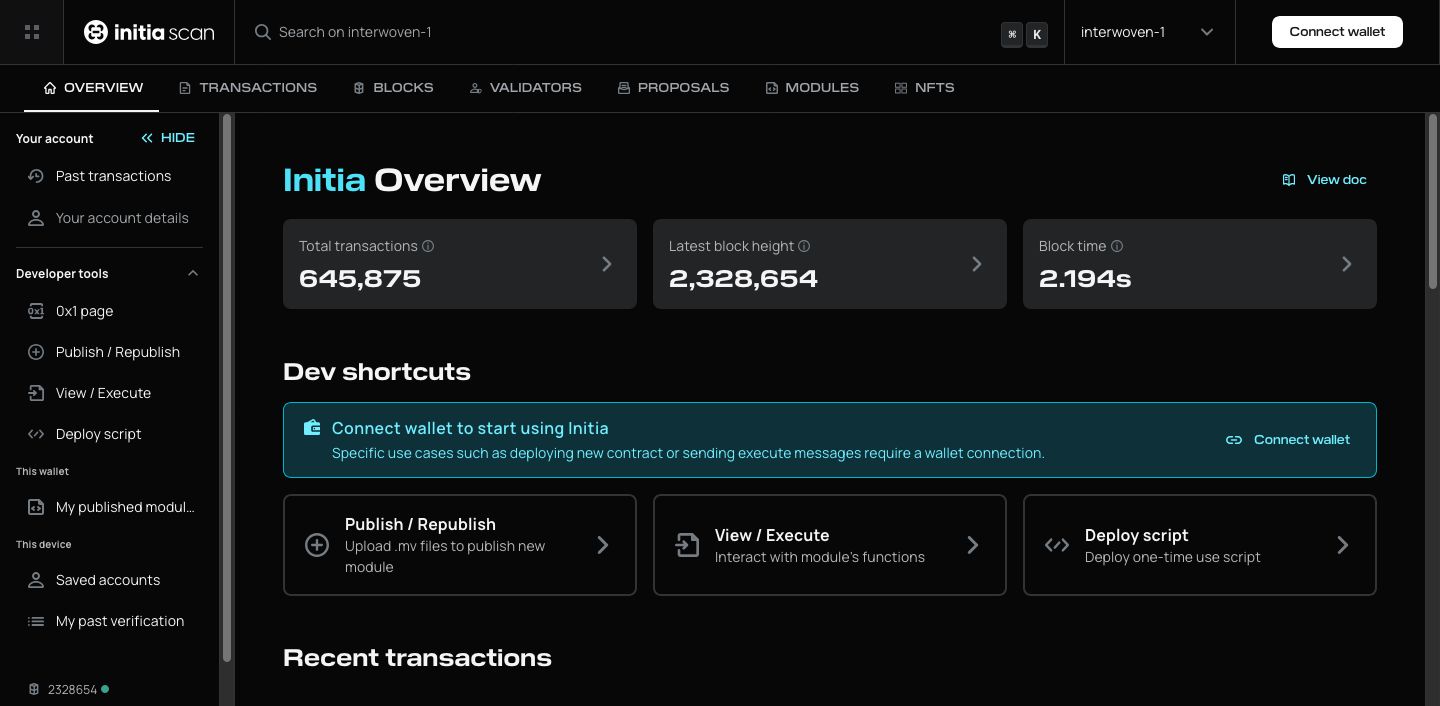This screenshot has width=1440, height=706.
Task: Click info icon beside Latest block height
Action: (x=804, y=246)
